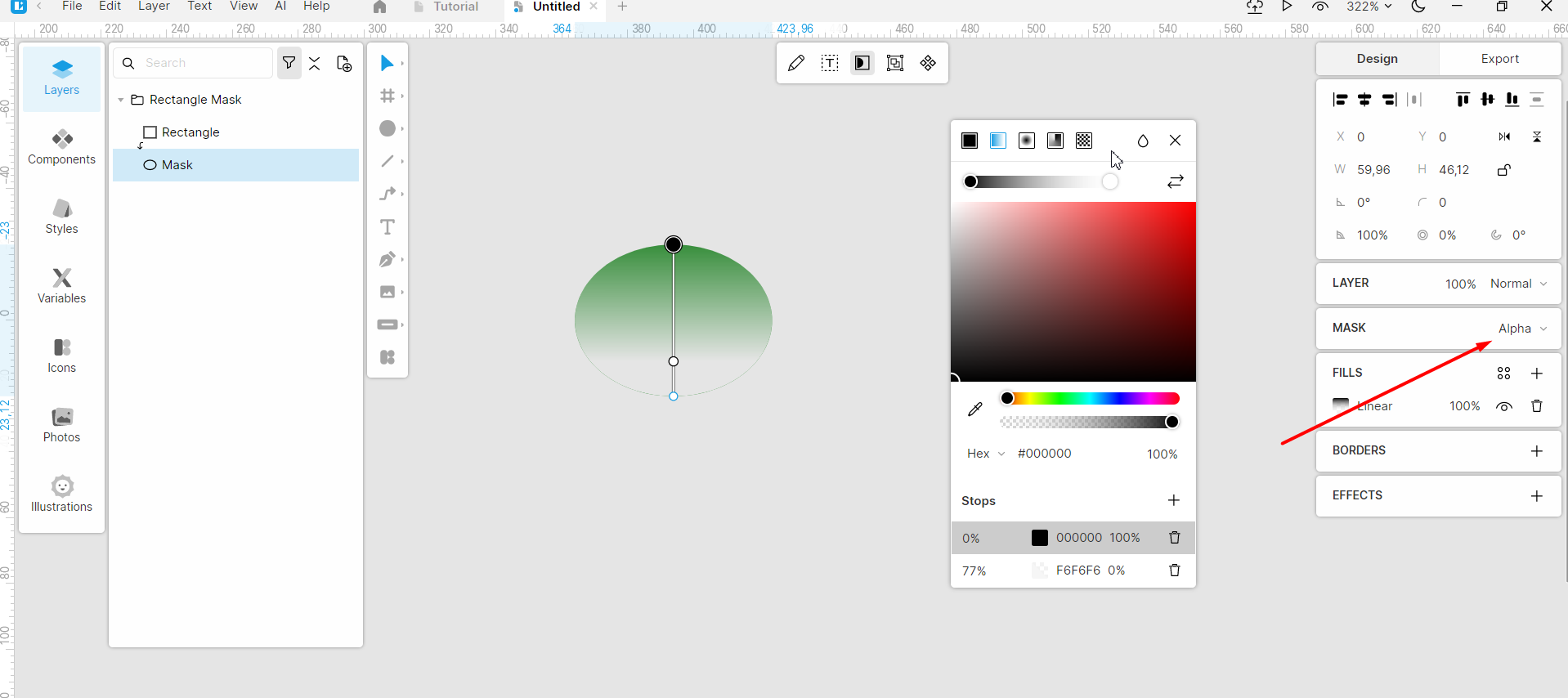Screen dimensions: 1568x698
Task: Click the hue slider bar
Action: [x=1091, y=399]
